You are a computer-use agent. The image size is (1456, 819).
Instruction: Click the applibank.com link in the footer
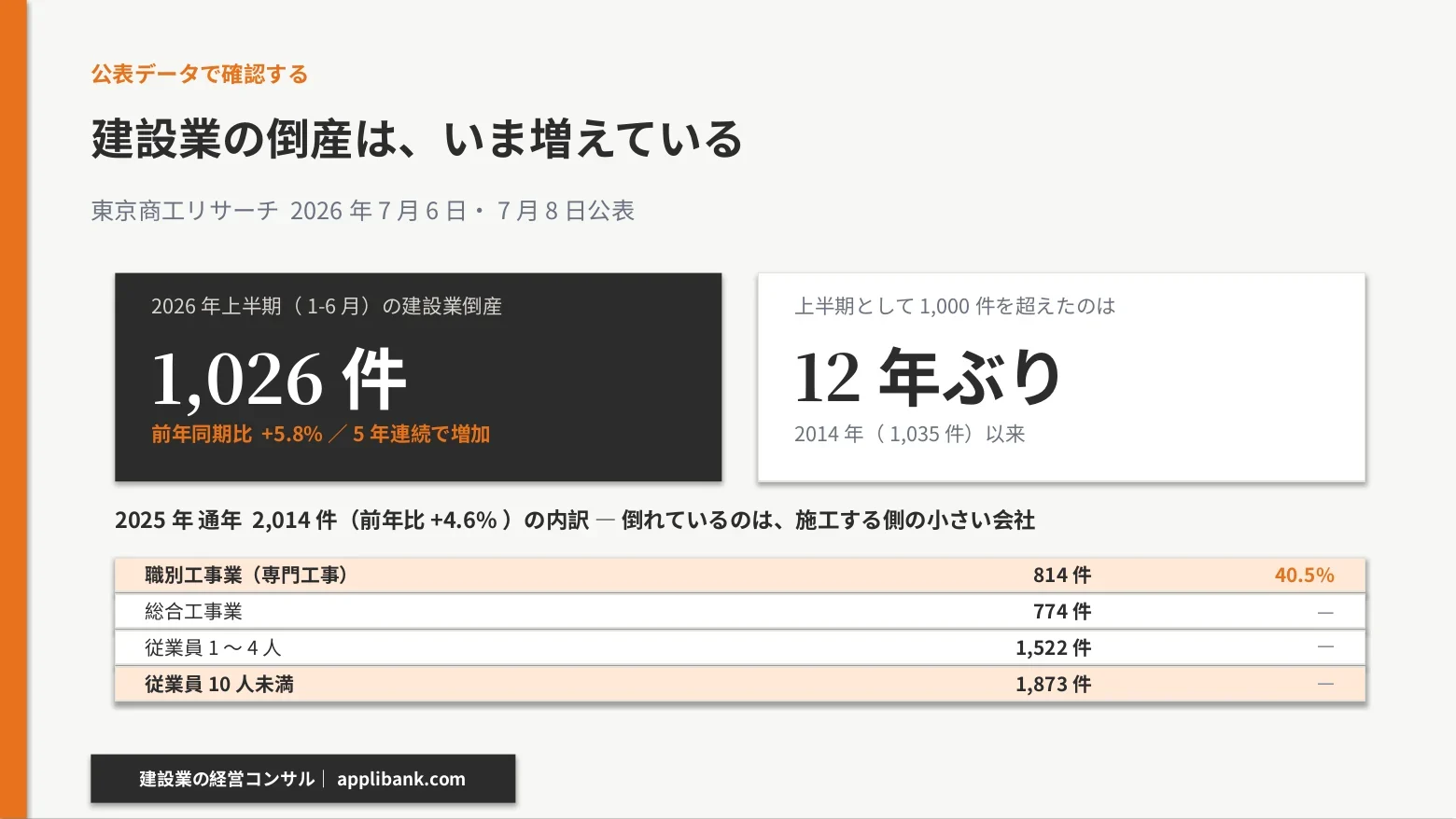[x=401, y=779]
